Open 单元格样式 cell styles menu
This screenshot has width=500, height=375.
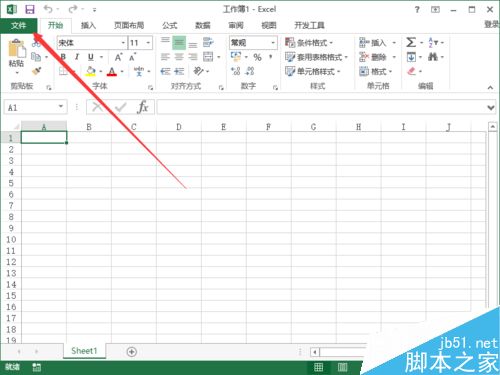313,71
